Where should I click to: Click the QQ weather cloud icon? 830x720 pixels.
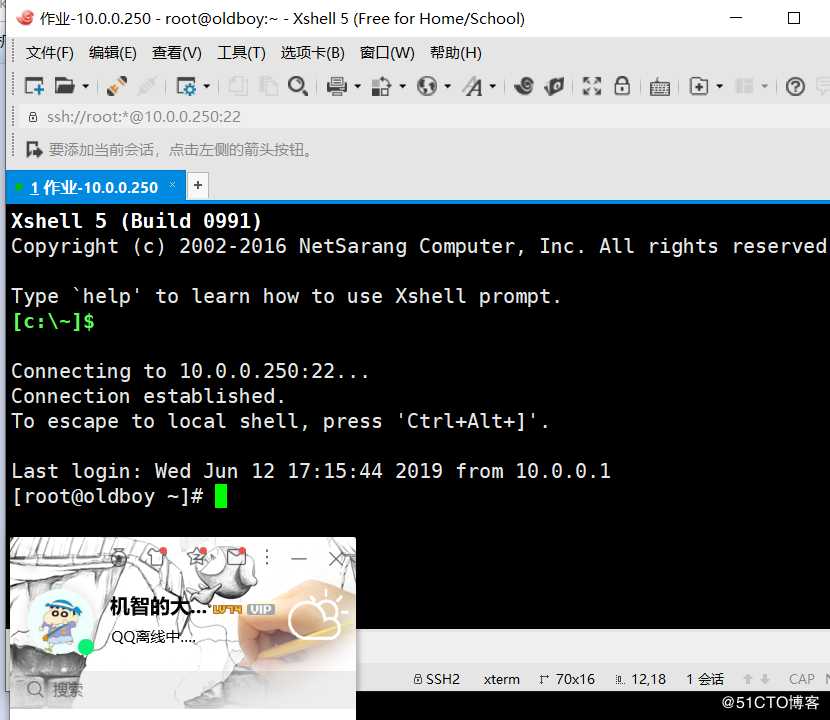click(x=317, y=616)
